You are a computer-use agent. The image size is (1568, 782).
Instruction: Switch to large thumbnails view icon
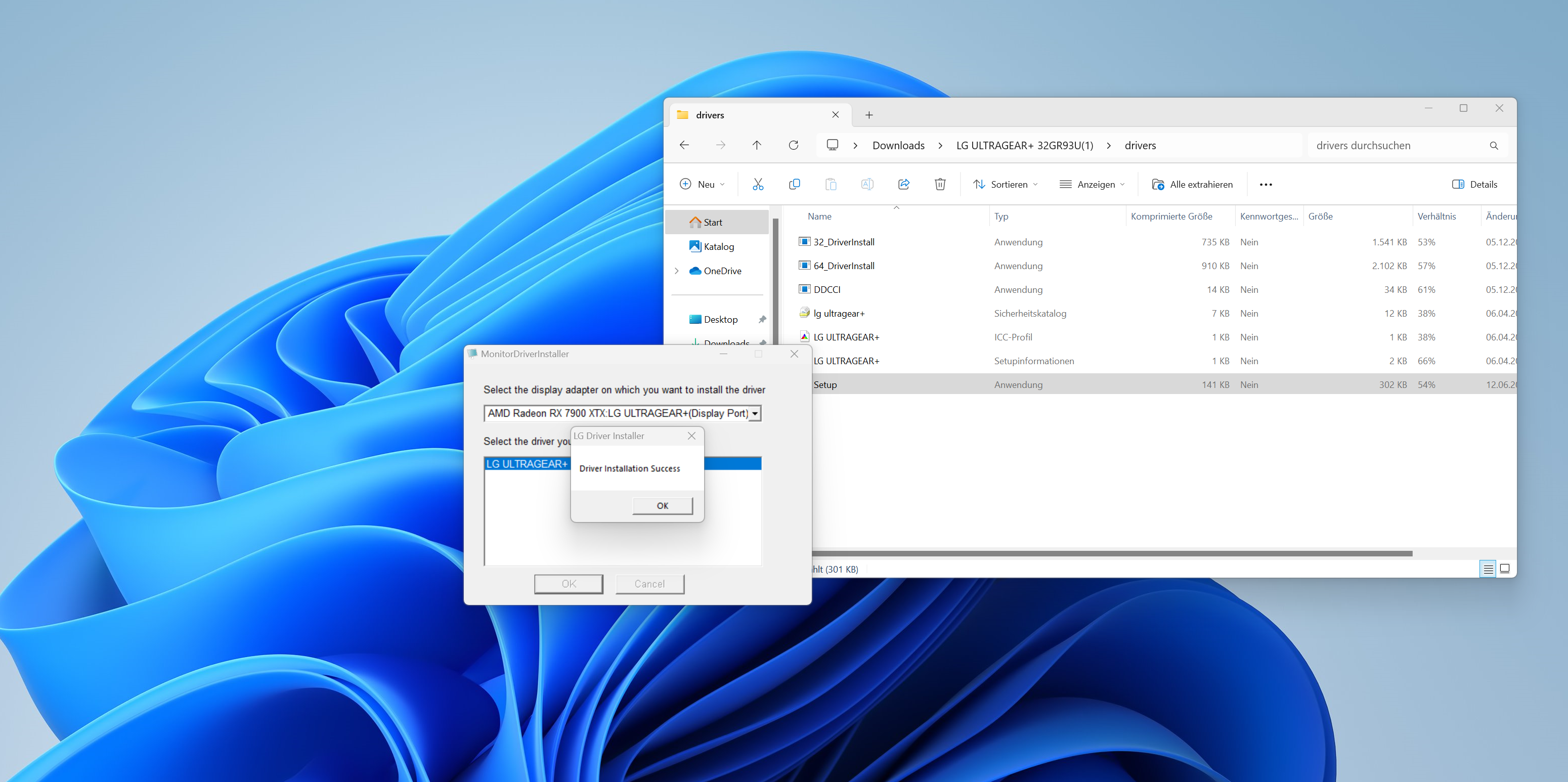point(1505,569)
